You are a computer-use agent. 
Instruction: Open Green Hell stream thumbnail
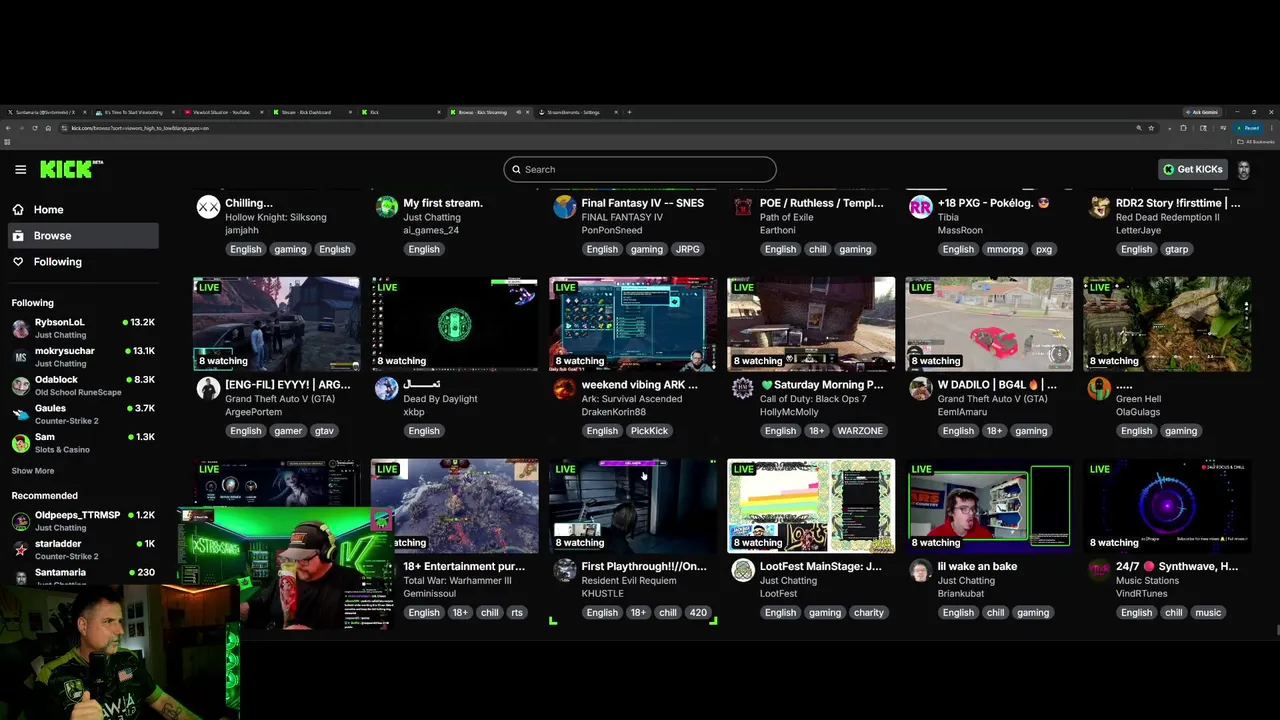click(1167, 324)
